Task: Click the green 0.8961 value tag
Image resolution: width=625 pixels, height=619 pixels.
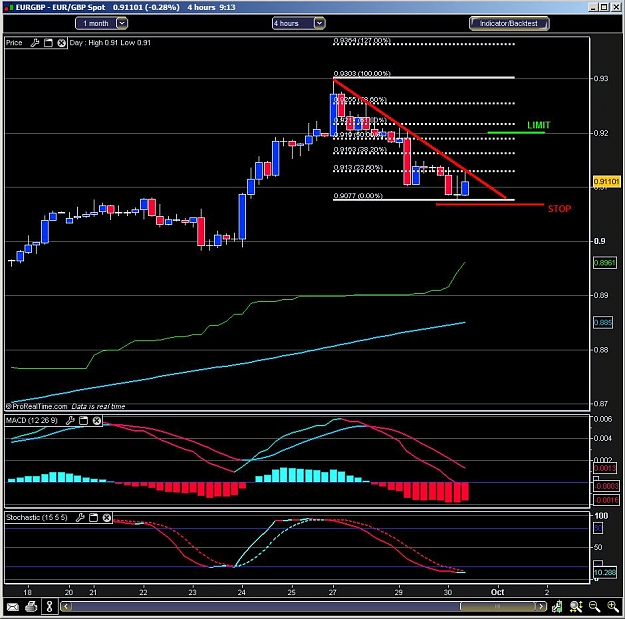Action: point(605,263)
